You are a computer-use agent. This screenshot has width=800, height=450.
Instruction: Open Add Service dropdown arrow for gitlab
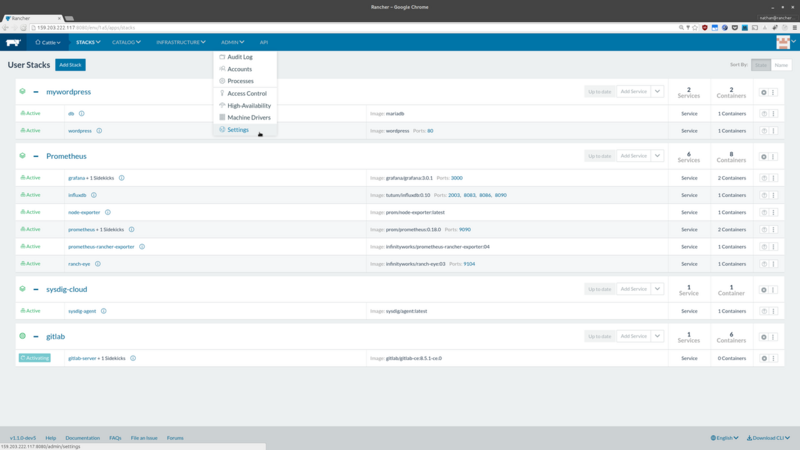(x=657, y=336)
